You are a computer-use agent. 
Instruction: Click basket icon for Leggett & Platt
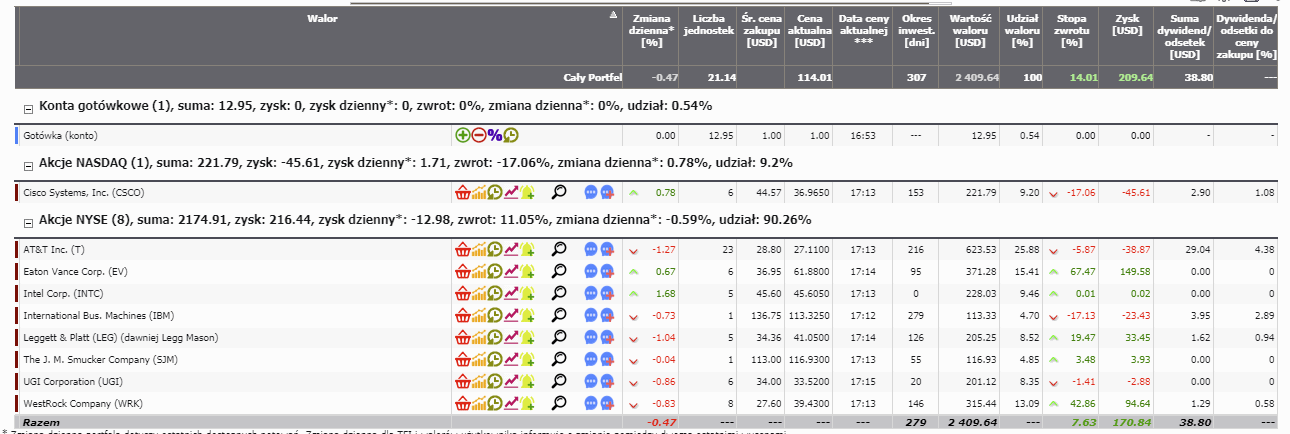(x=463, y=337)
